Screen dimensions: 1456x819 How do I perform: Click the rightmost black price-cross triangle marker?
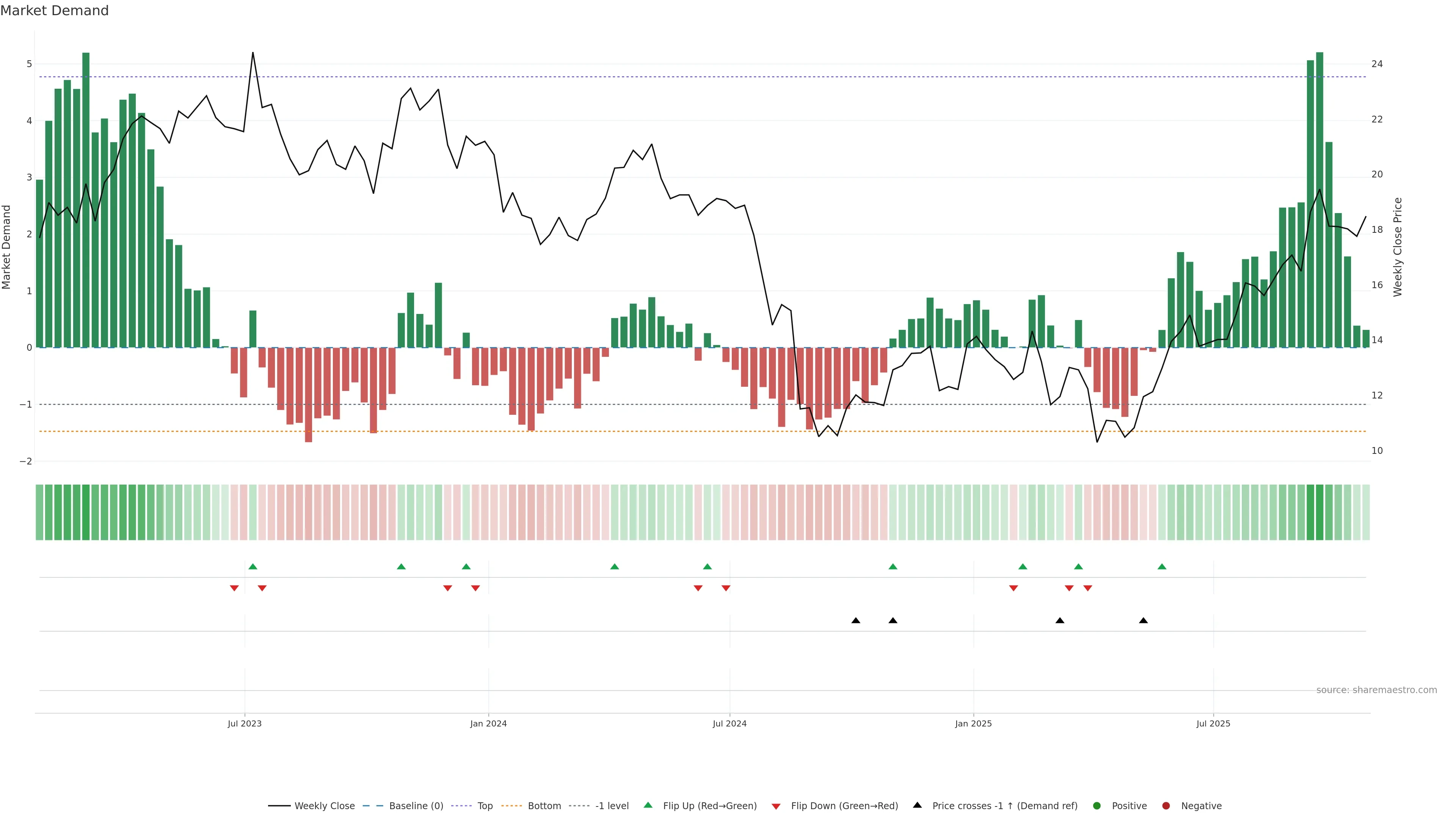point(1144,621)
